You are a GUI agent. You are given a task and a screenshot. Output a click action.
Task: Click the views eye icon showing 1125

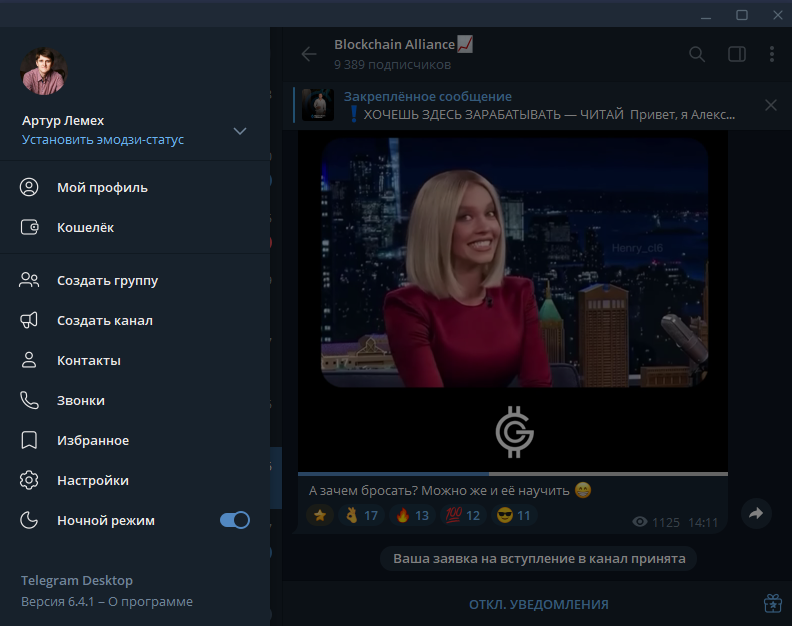pyautogui.click(x=640, y=522)
